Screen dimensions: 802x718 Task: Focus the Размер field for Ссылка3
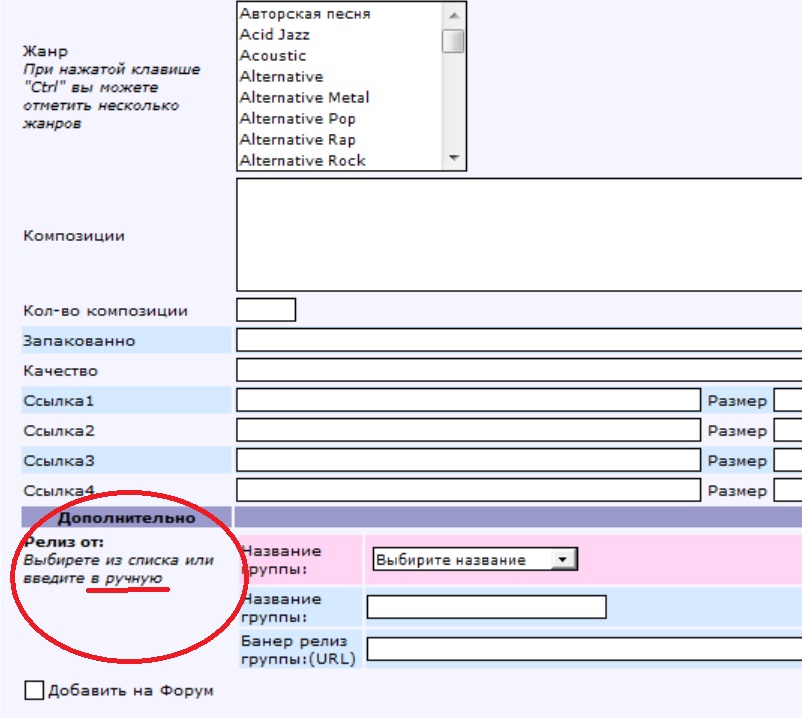point(788,460)
